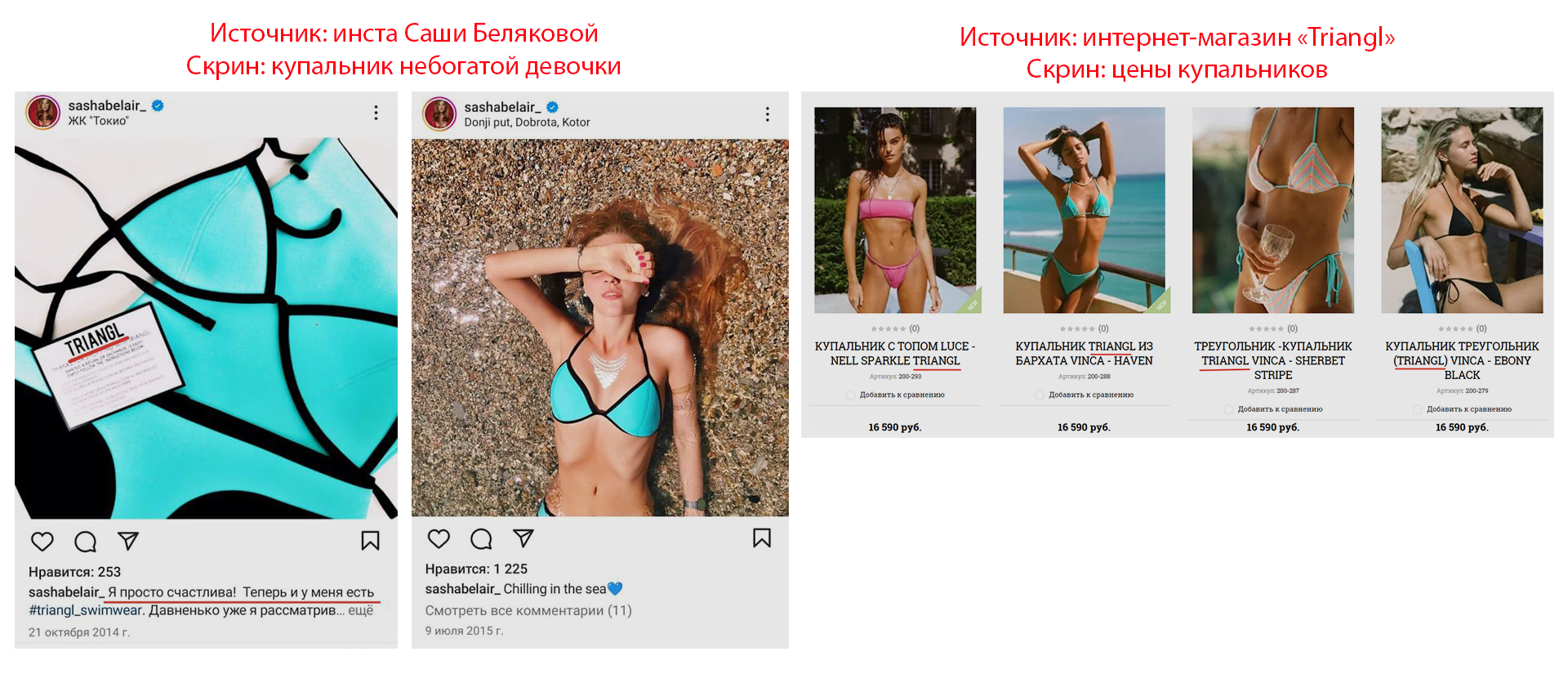Open sashabelair_ profile avatar on first post
This screenshot has height=674, width=1568.
(x=43, y=112)
